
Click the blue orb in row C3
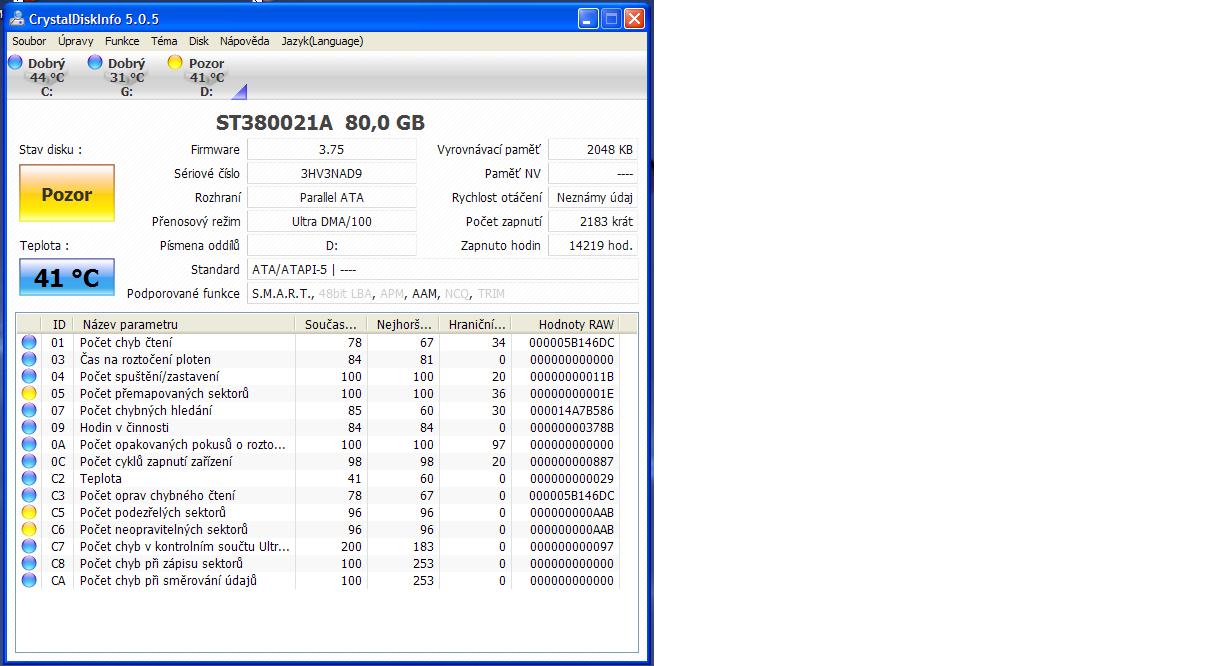29,495
